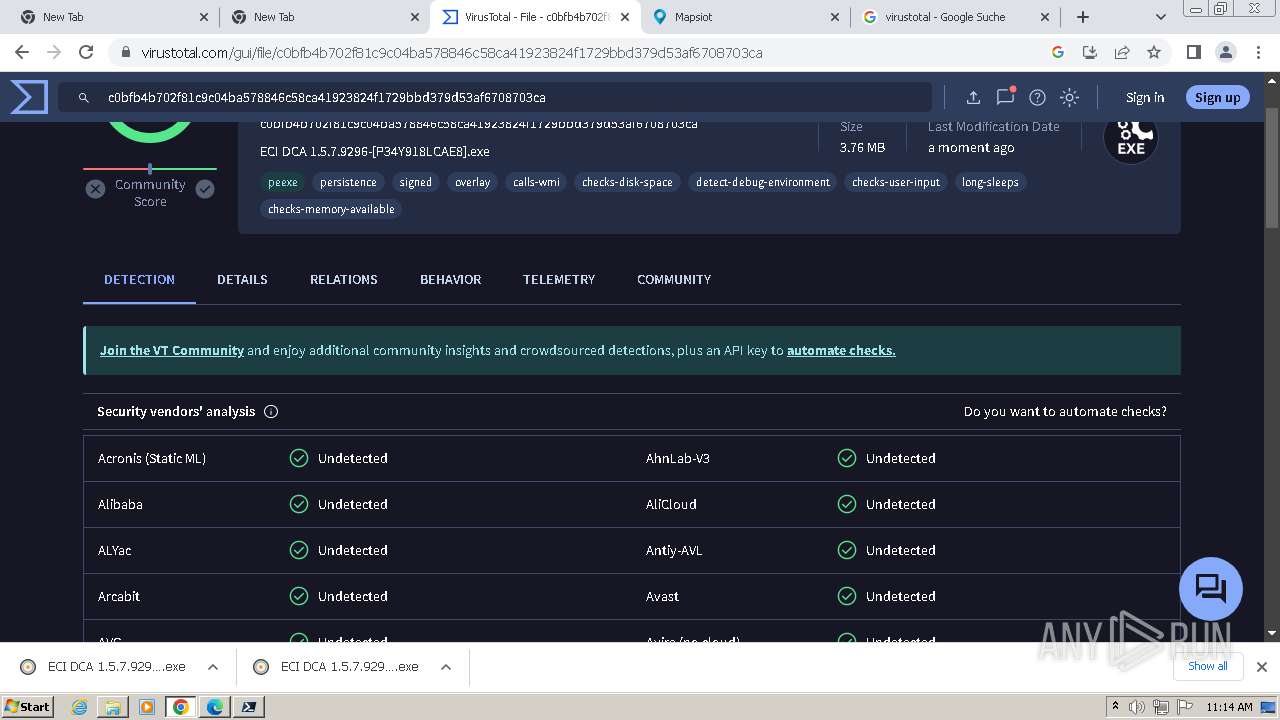Click the peexe tag
The height and width of the screenshot is (720, 1280).
(x=283, y=182)
